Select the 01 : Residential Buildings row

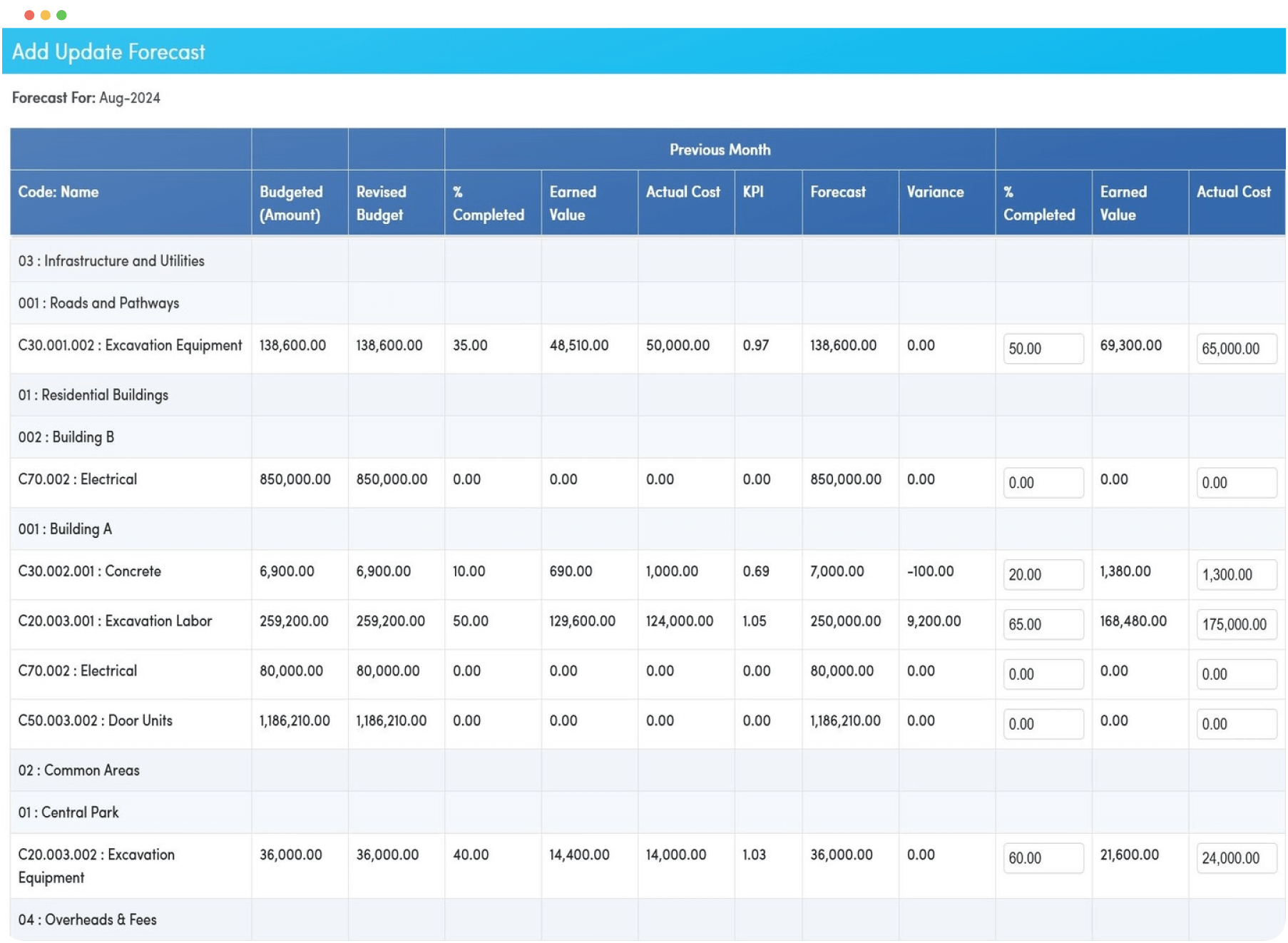pos(93,394)
